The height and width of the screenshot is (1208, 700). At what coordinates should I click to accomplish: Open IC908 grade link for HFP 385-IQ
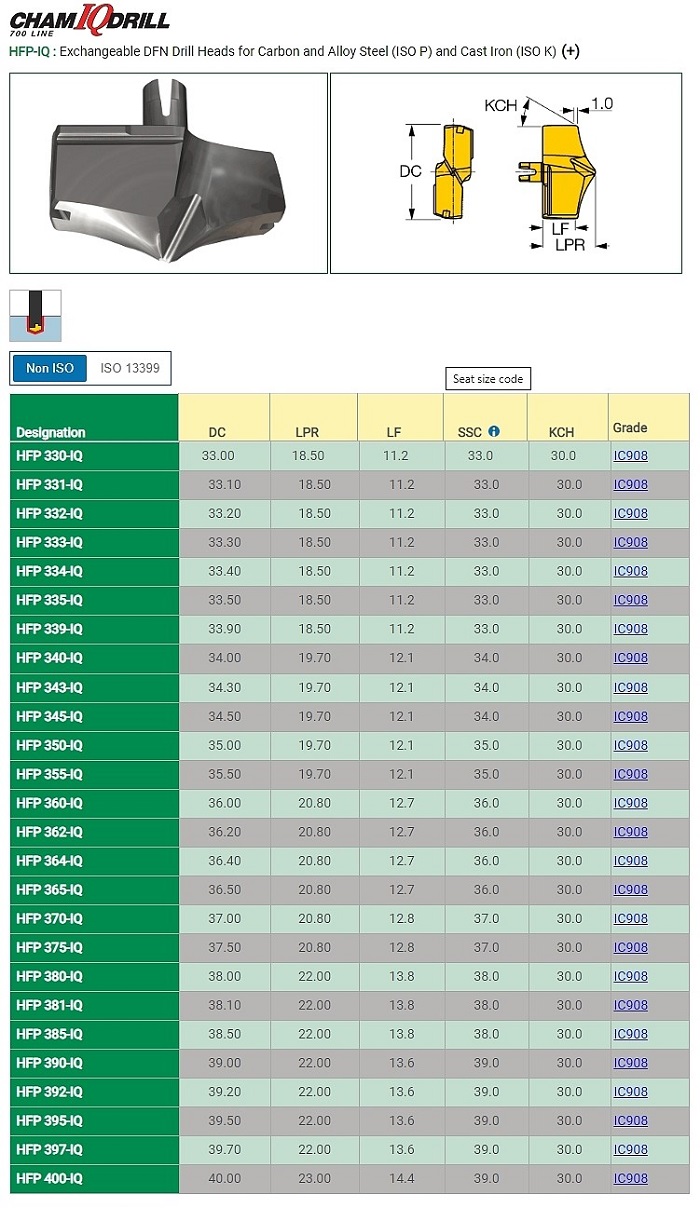coord(631,1034)
